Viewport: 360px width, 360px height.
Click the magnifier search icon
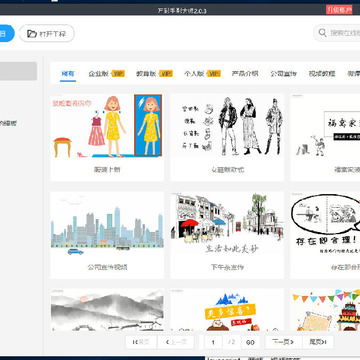322,33
